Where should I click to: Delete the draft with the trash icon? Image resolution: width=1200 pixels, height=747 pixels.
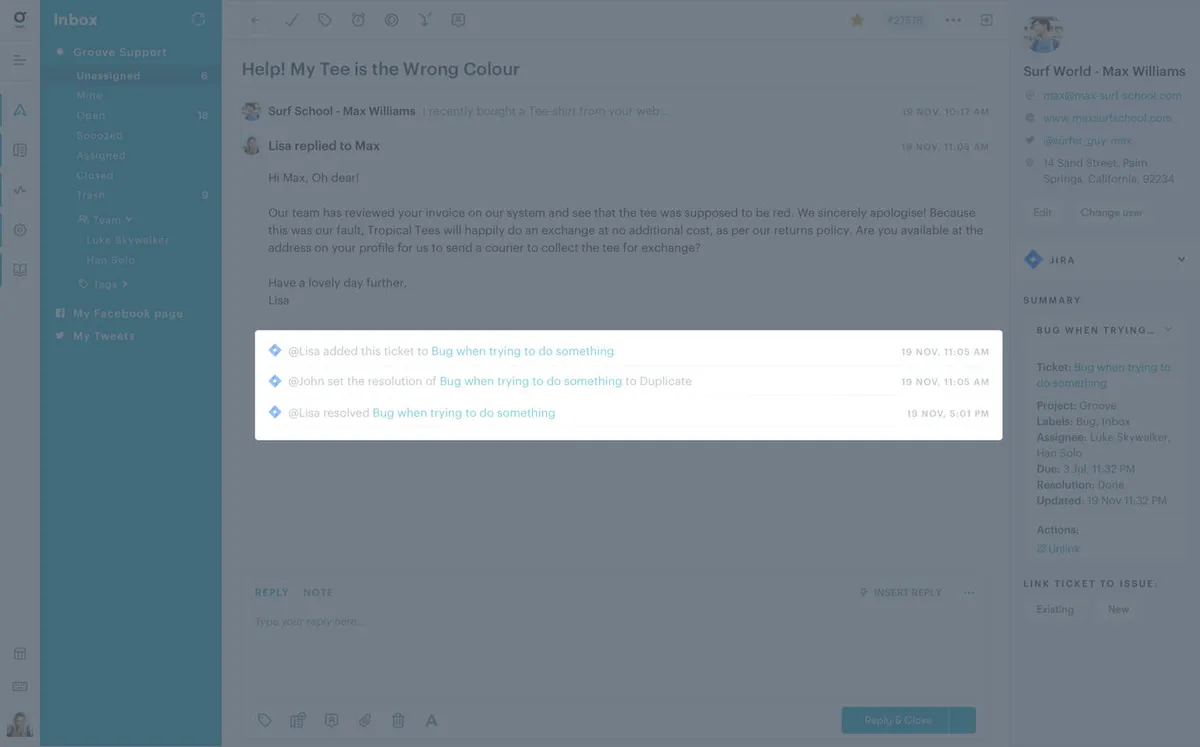398,720
